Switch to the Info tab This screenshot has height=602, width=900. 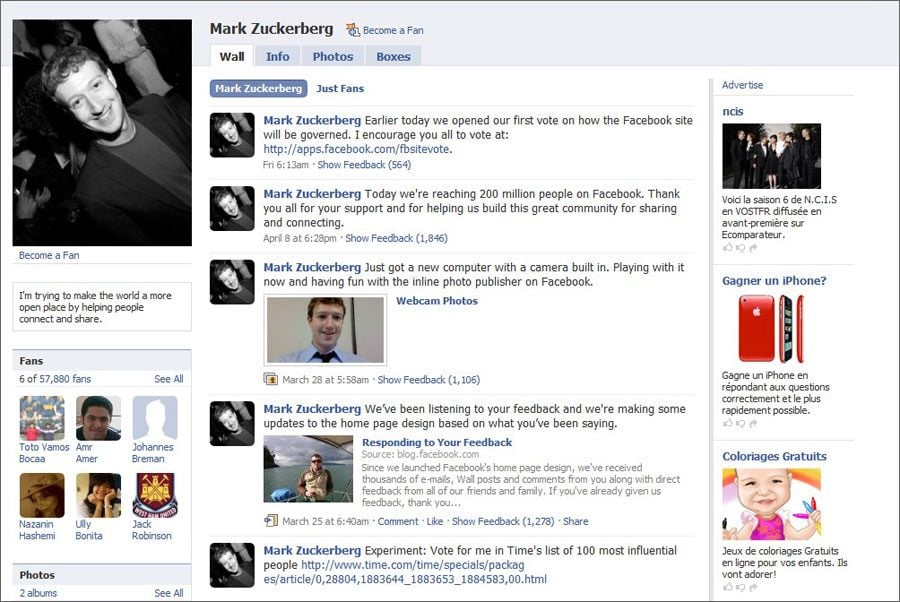click(x=278, y=56)
